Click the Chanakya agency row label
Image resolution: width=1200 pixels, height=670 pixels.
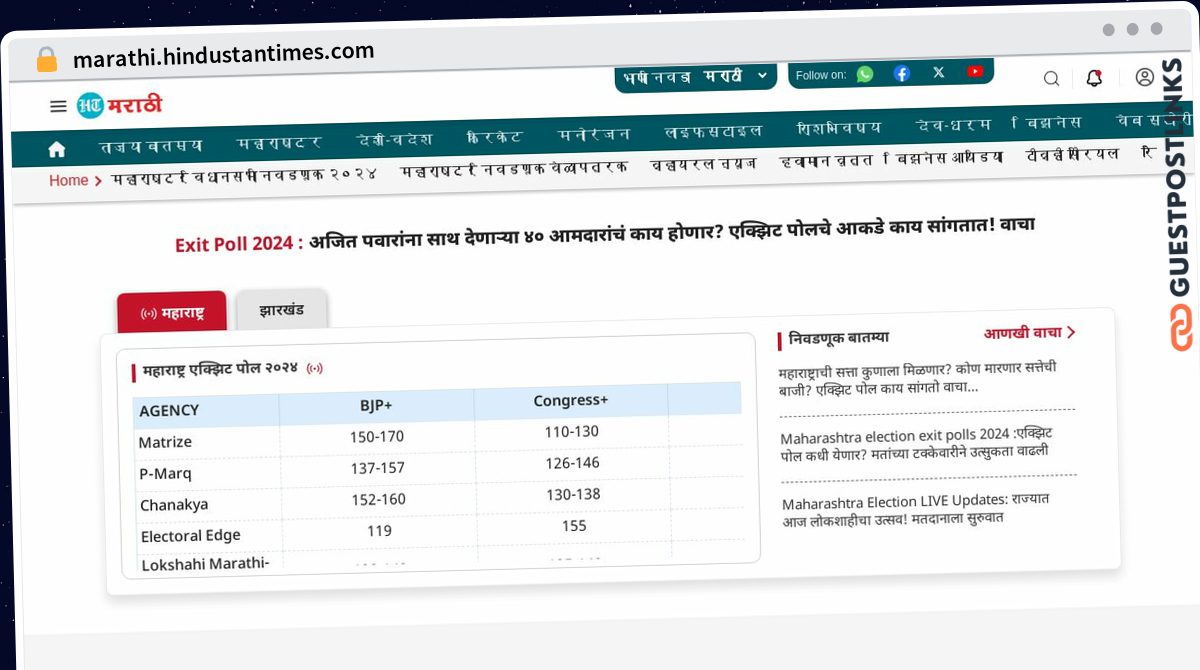click(174, 505)
